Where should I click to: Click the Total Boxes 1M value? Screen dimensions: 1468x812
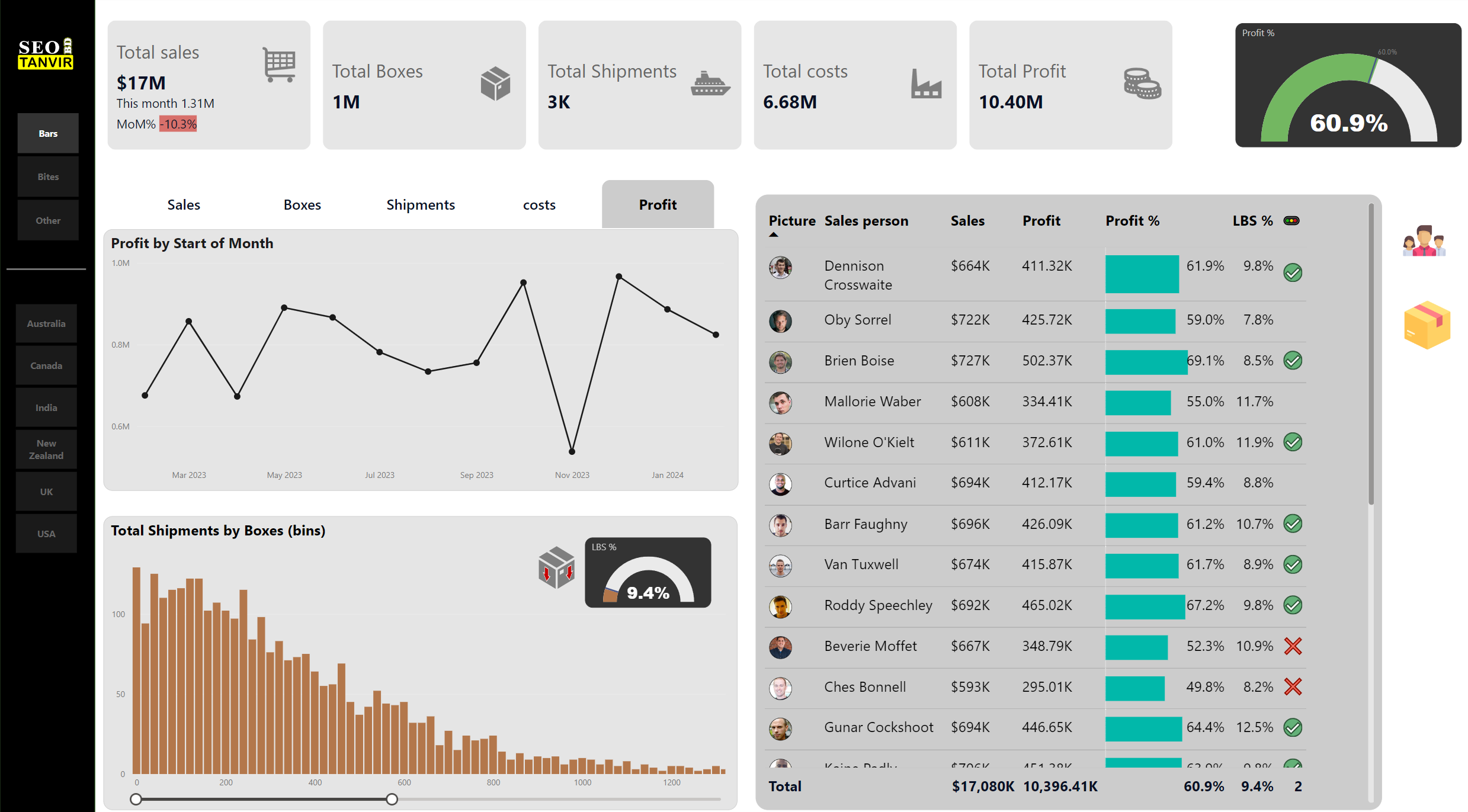pos(346,102)
